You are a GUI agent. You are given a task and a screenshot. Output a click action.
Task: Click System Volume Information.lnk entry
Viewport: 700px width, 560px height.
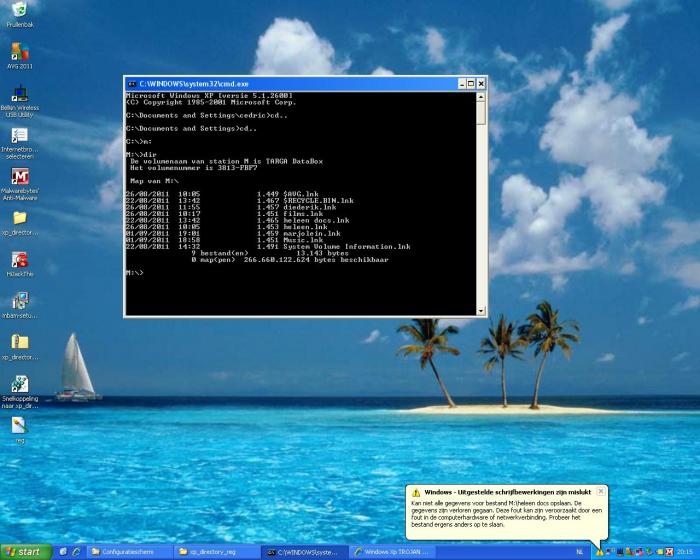click(x=347, y=247)
